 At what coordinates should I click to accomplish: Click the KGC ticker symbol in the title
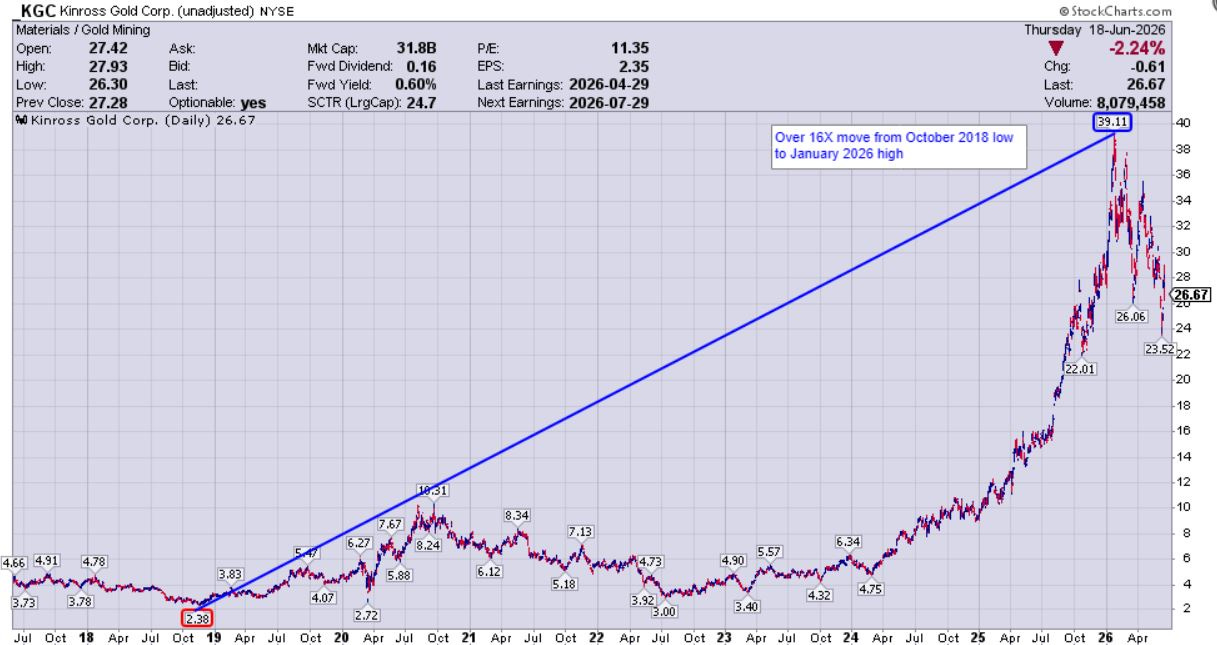coord(38,12)
